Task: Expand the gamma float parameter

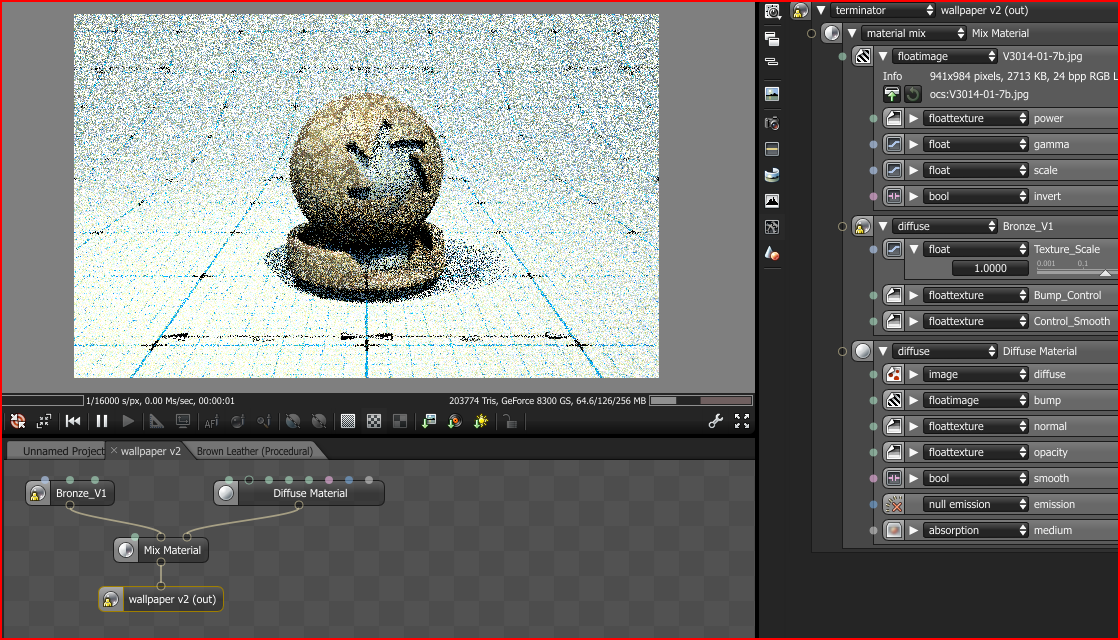Action: [913, 144]
